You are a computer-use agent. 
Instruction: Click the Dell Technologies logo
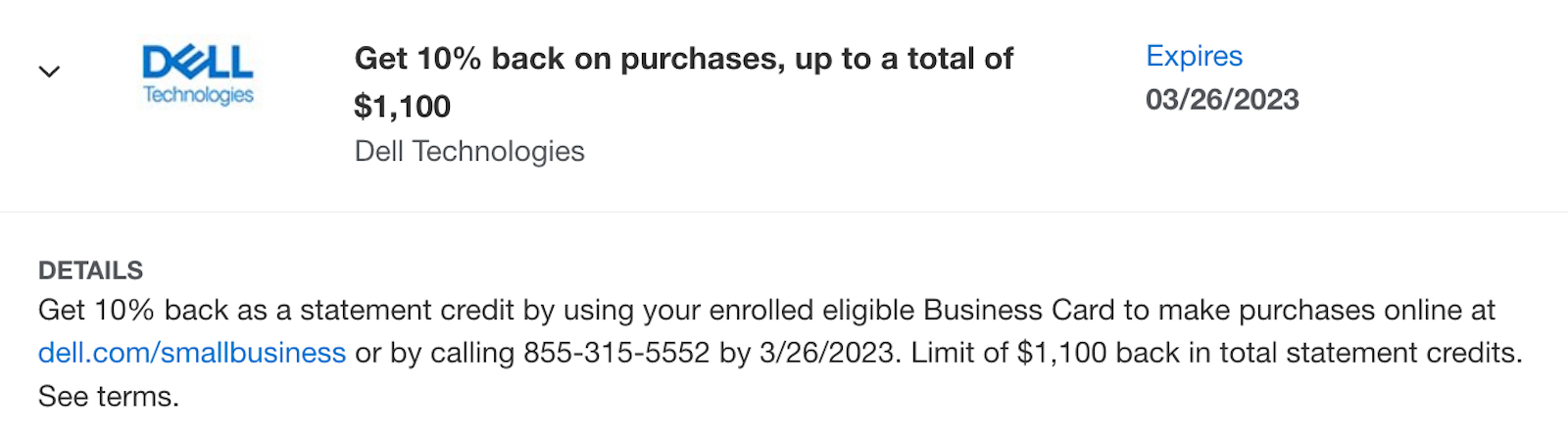(198, 74)
